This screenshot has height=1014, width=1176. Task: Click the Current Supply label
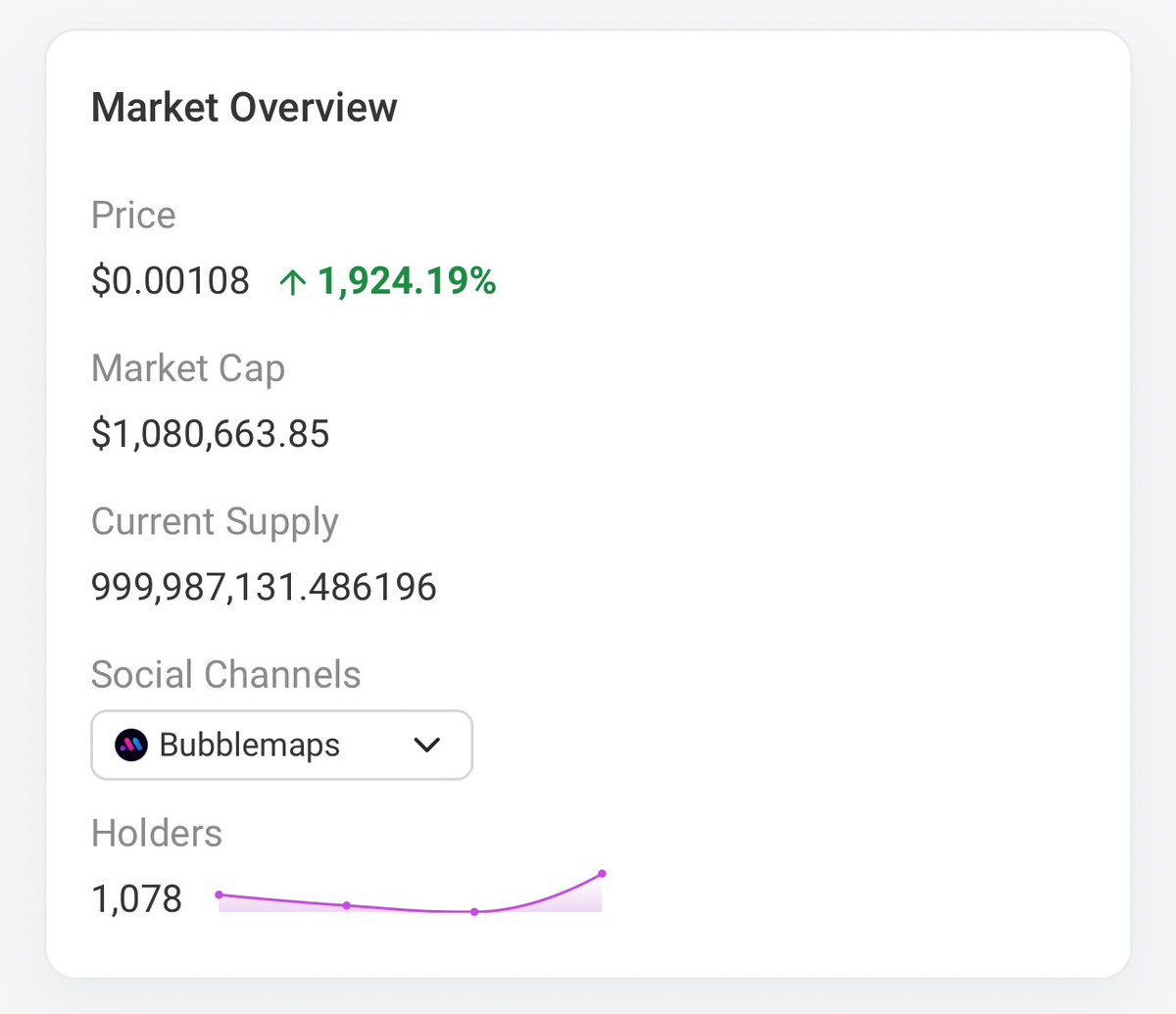[215, 523]
